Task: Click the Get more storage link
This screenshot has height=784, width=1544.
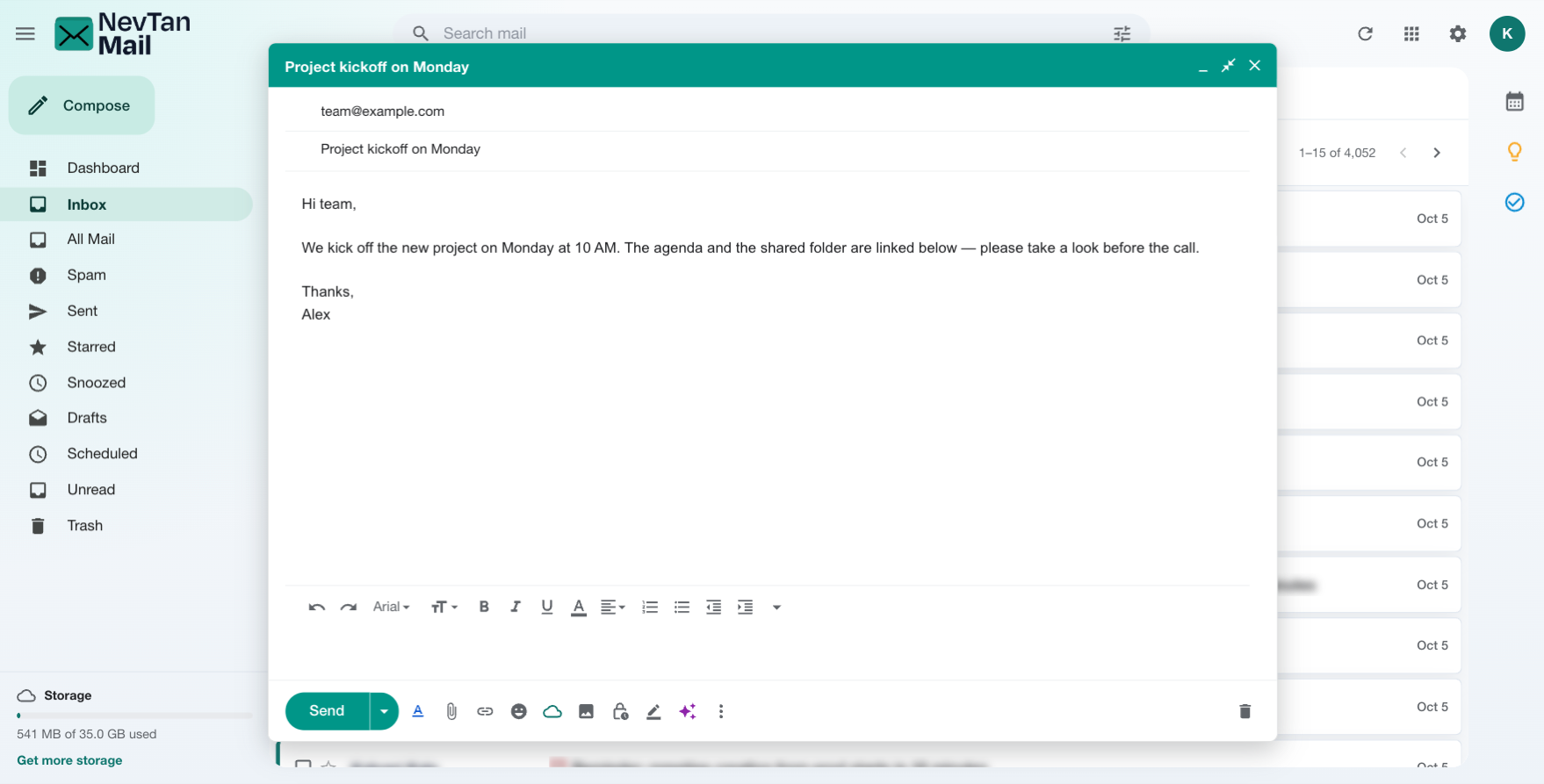Action: pos(69,760)
